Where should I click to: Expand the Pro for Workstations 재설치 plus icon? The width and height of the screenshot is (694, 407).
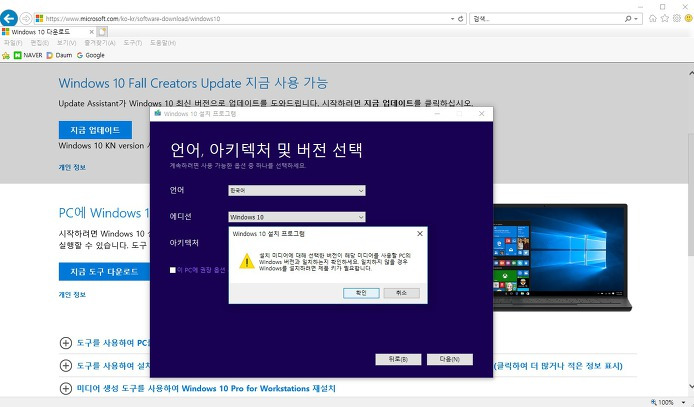click(66, 388)
